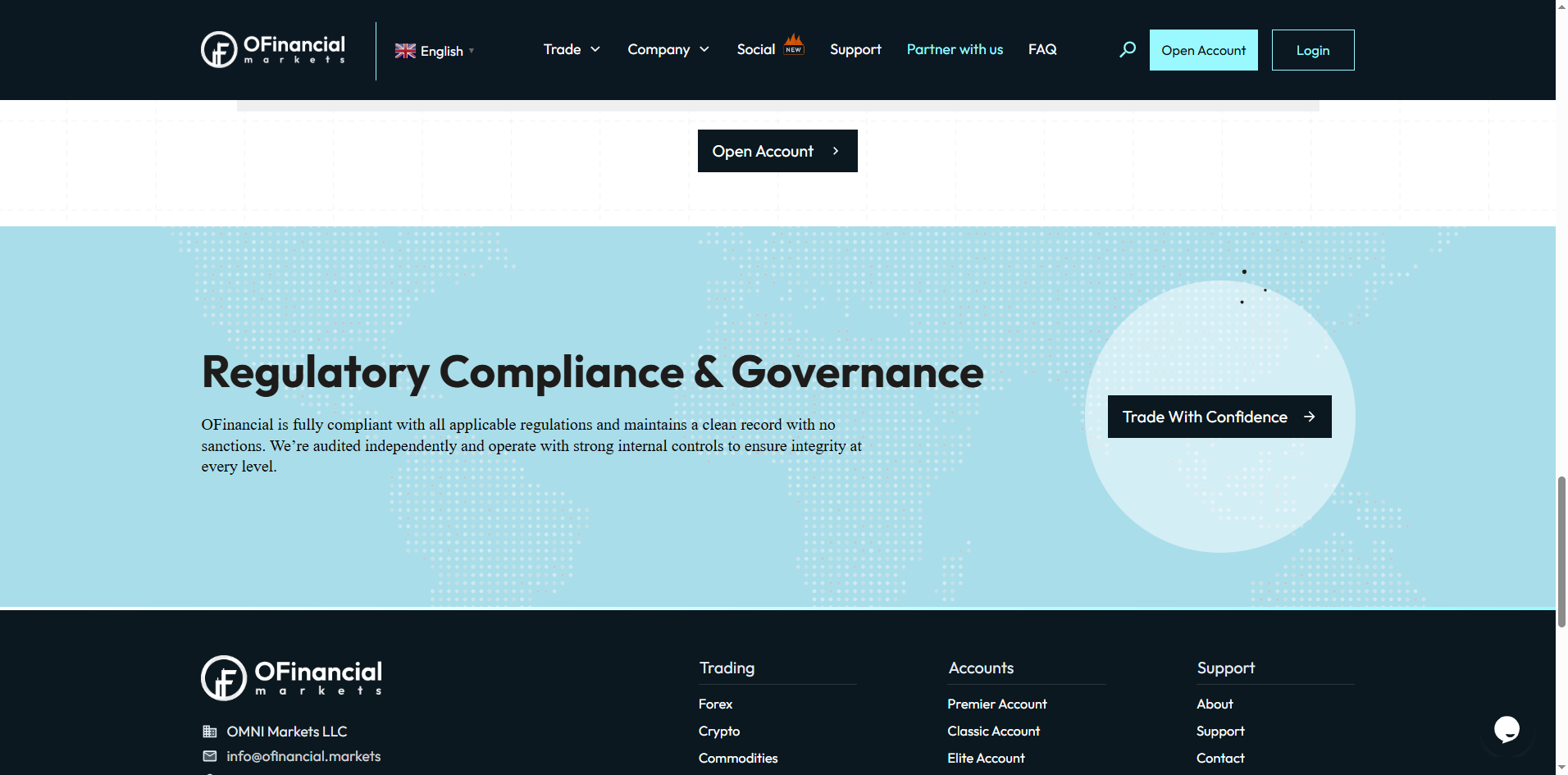Click the UK flag language icon
The width and height of the screenshot is (1568, 775).
(405, 51)
